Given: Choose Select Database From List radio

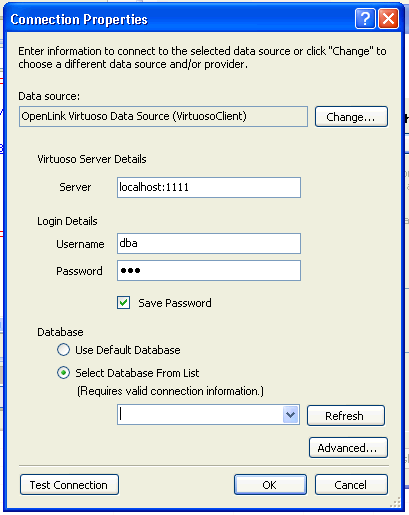Looking at the screenshot, I should pos(63,373).
